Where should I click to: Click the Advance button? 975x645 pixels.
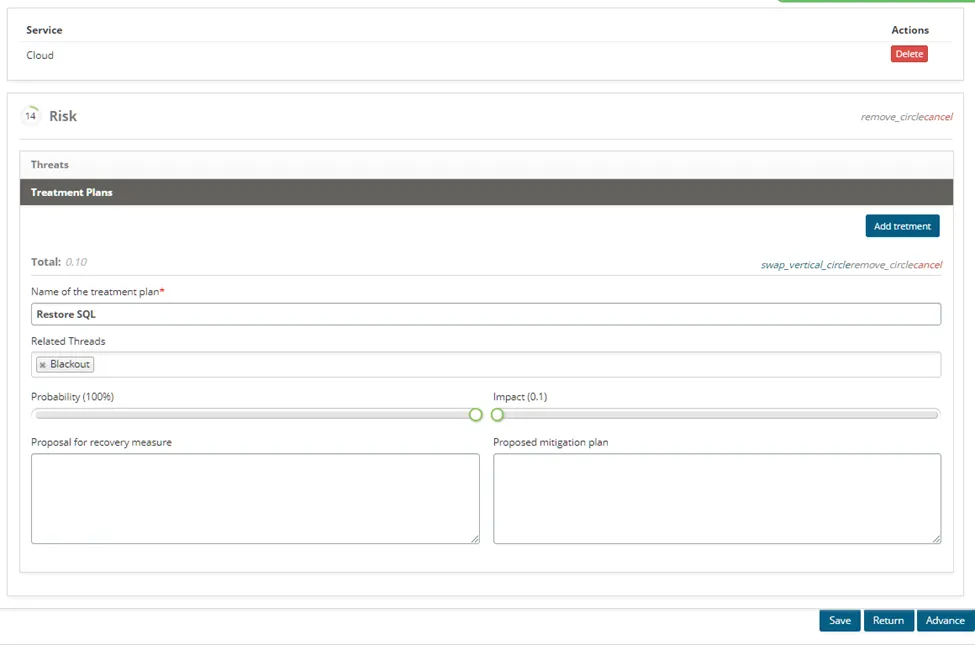click(945, 621)
